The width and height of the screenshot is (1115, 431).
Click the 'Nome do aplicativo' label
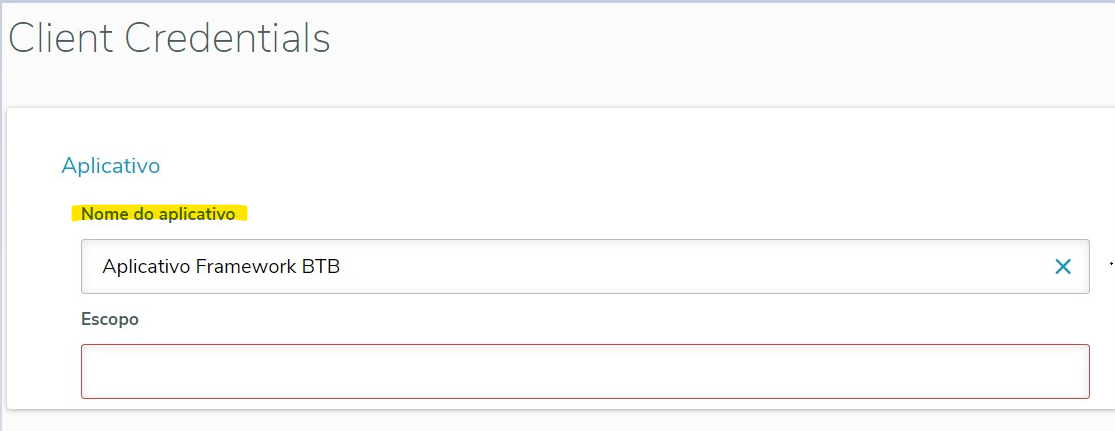(x=158, y=214)
